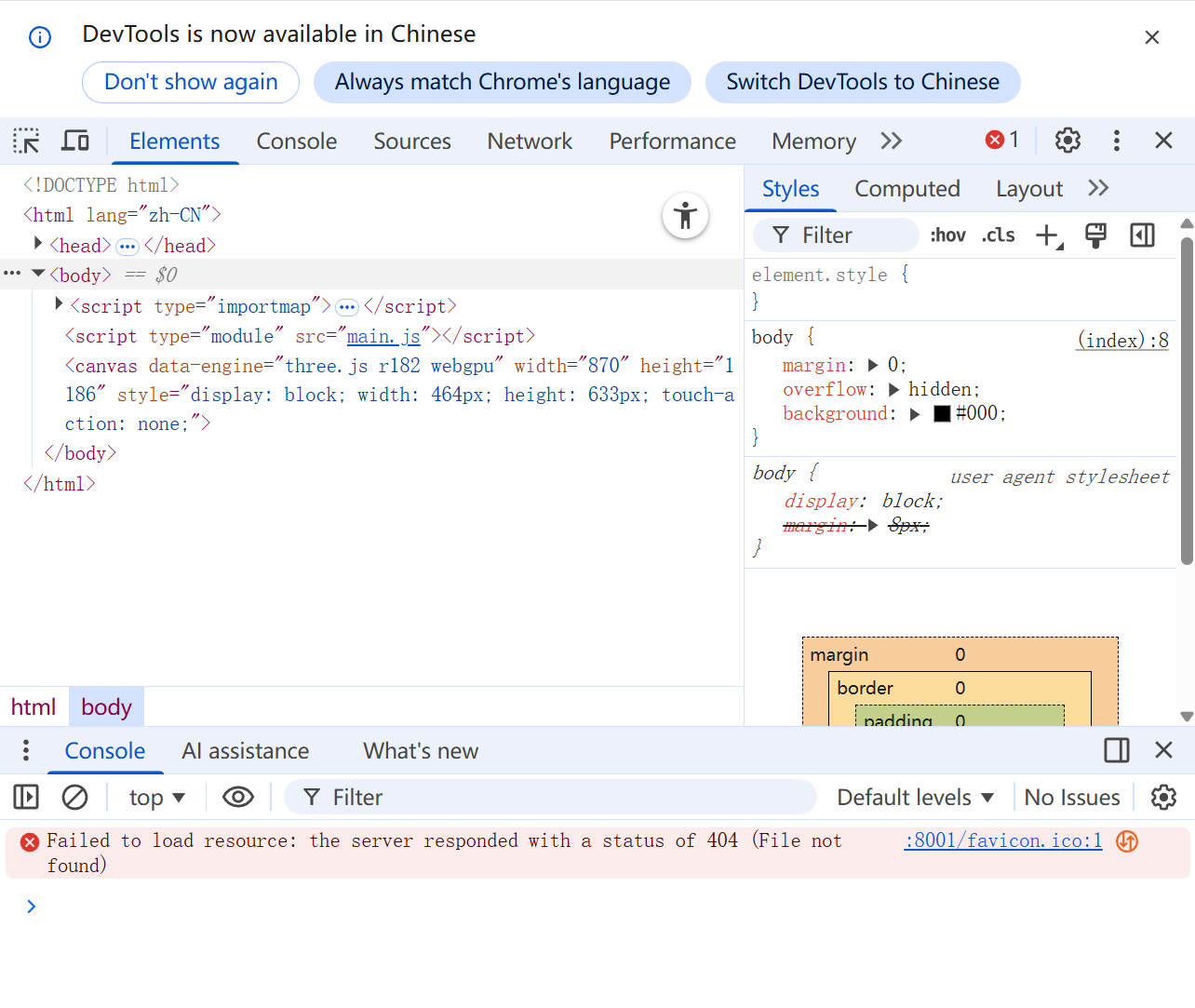
Task: Close the DevTools panel
Action: [1163, 141]
